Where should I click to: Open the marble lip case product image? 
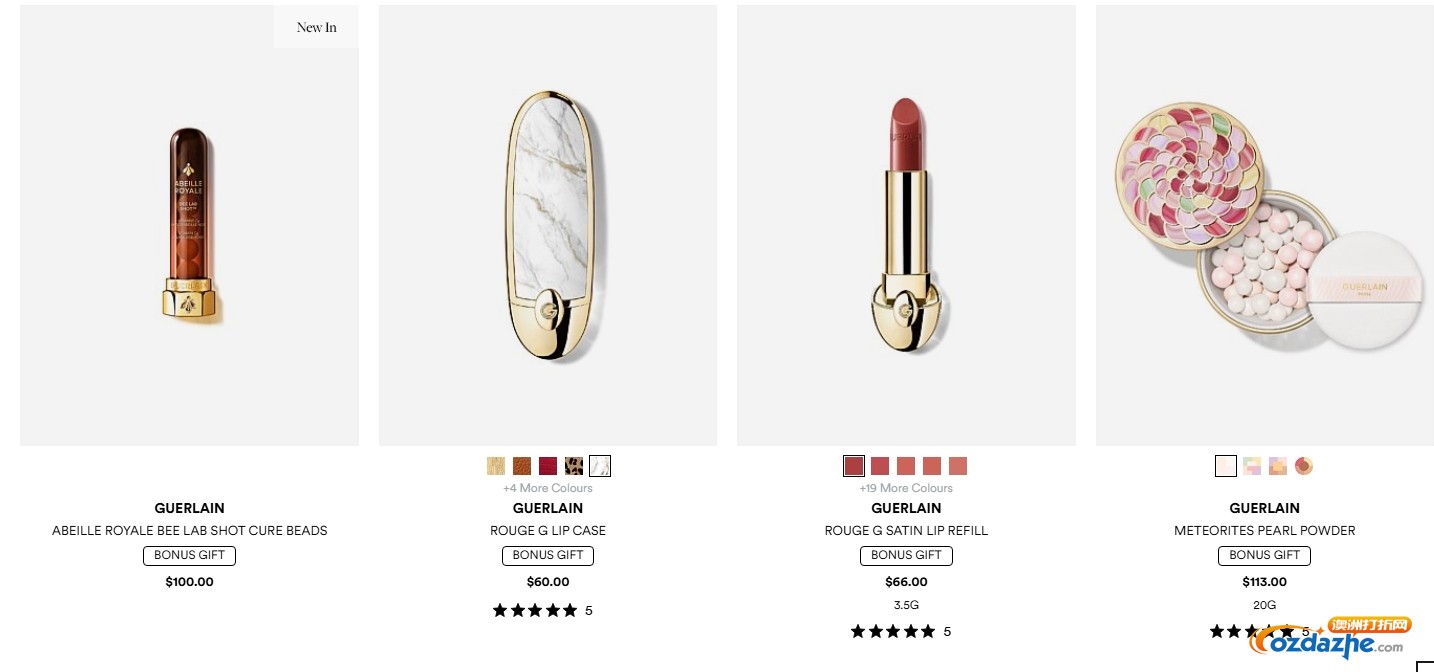548,225
